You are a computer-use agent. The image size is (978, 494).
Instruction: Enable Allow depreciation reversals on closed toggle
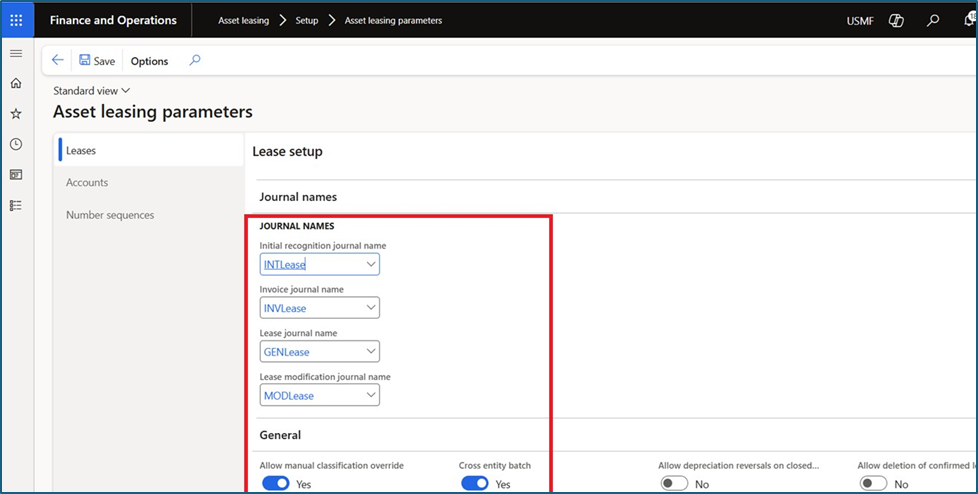673,484
